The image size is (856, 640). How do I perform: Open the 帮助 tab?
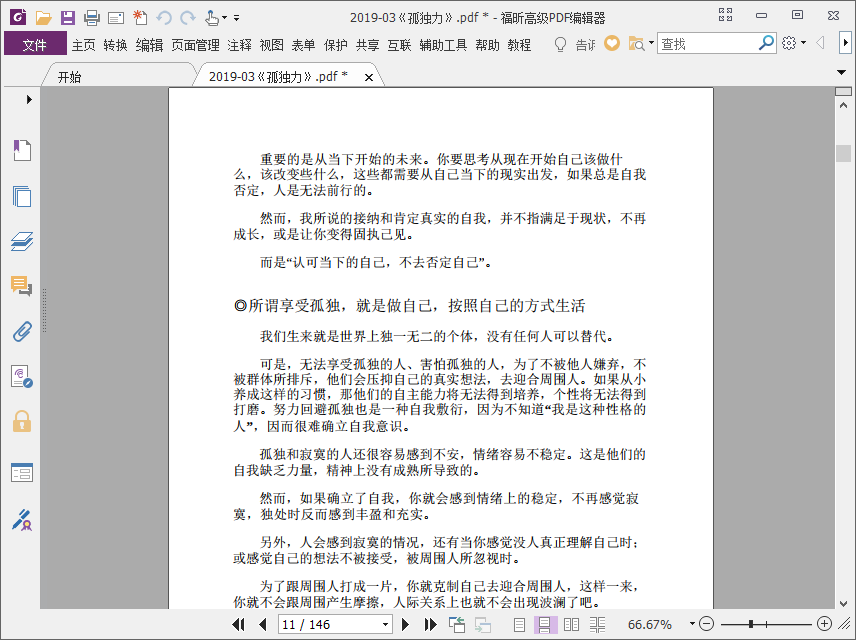point(487,45)
